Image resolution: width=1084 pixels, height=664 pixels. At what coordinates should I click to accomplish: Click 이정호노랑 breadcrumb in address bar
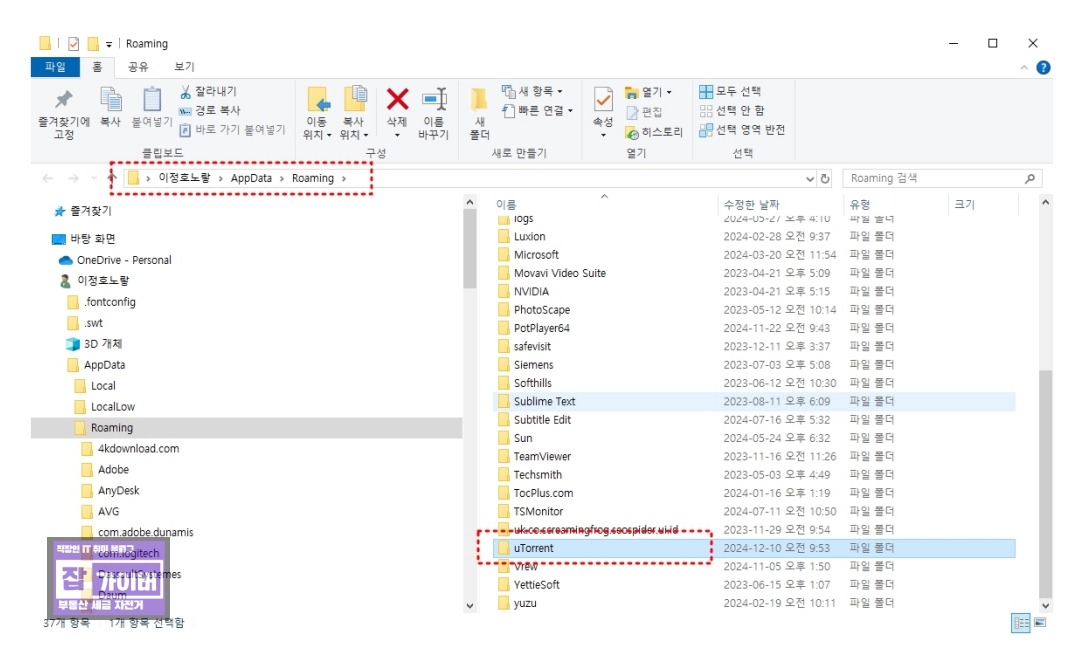[x=184, y=178]
